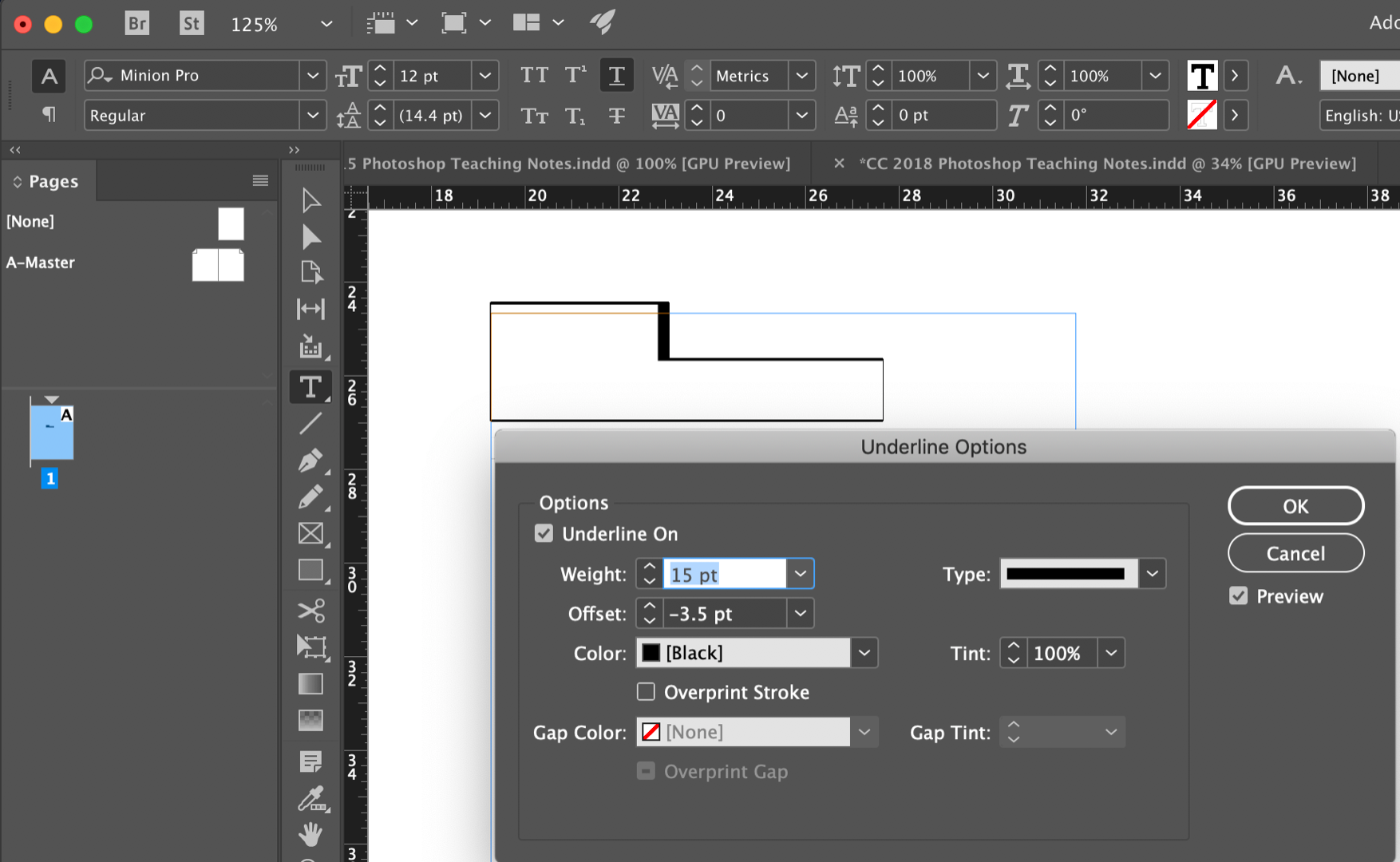Open the underline Type dropdown

tap(1152, 573)
